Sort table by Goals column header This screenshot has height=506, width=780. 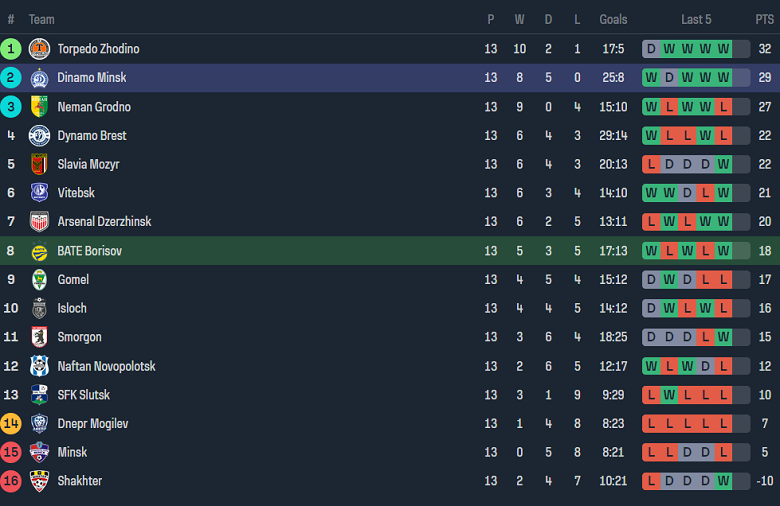click(613, 19)
